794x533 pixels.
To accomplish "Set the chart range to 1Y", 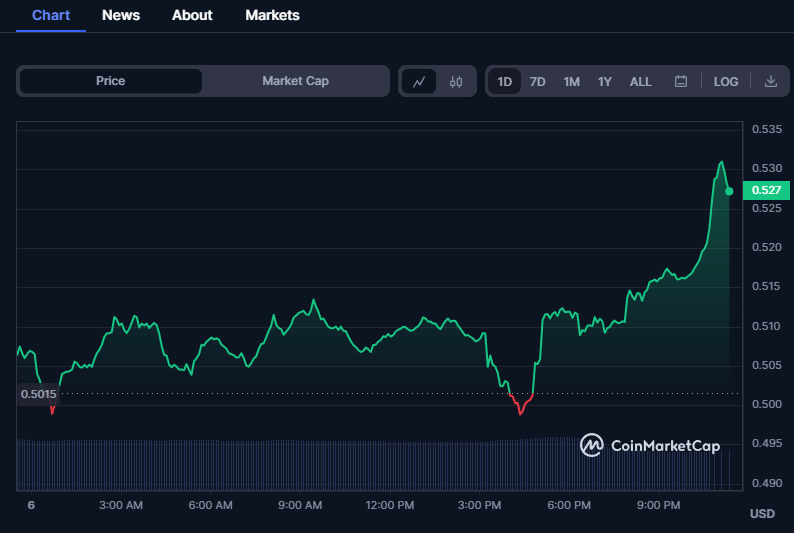I will pos(605,81).
